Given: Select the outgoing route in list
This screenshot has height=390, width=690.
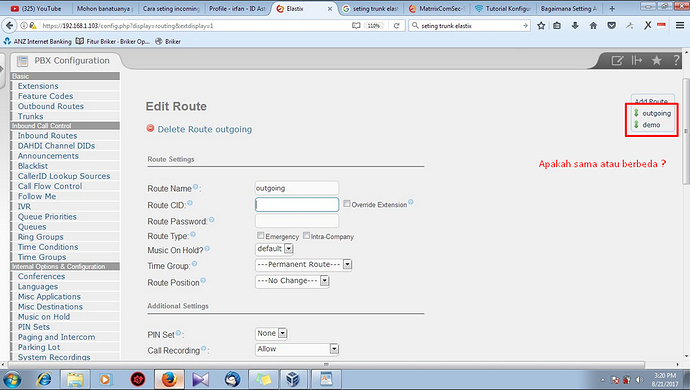Looking at the screenshot, I should pyautogui.click(x=656, y=113).
